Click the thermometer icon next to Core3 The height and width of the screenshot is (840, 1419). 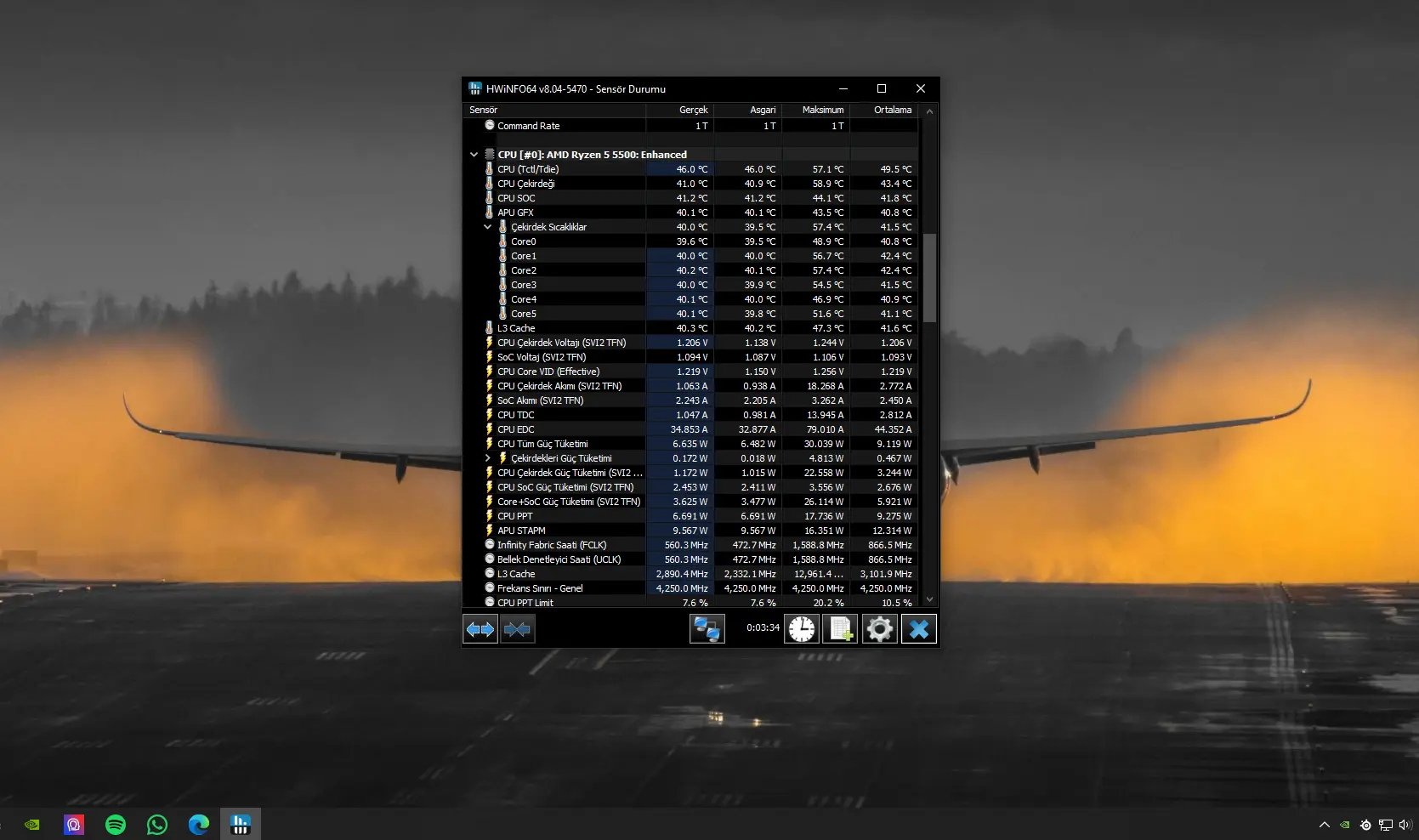tap(502, 285)
